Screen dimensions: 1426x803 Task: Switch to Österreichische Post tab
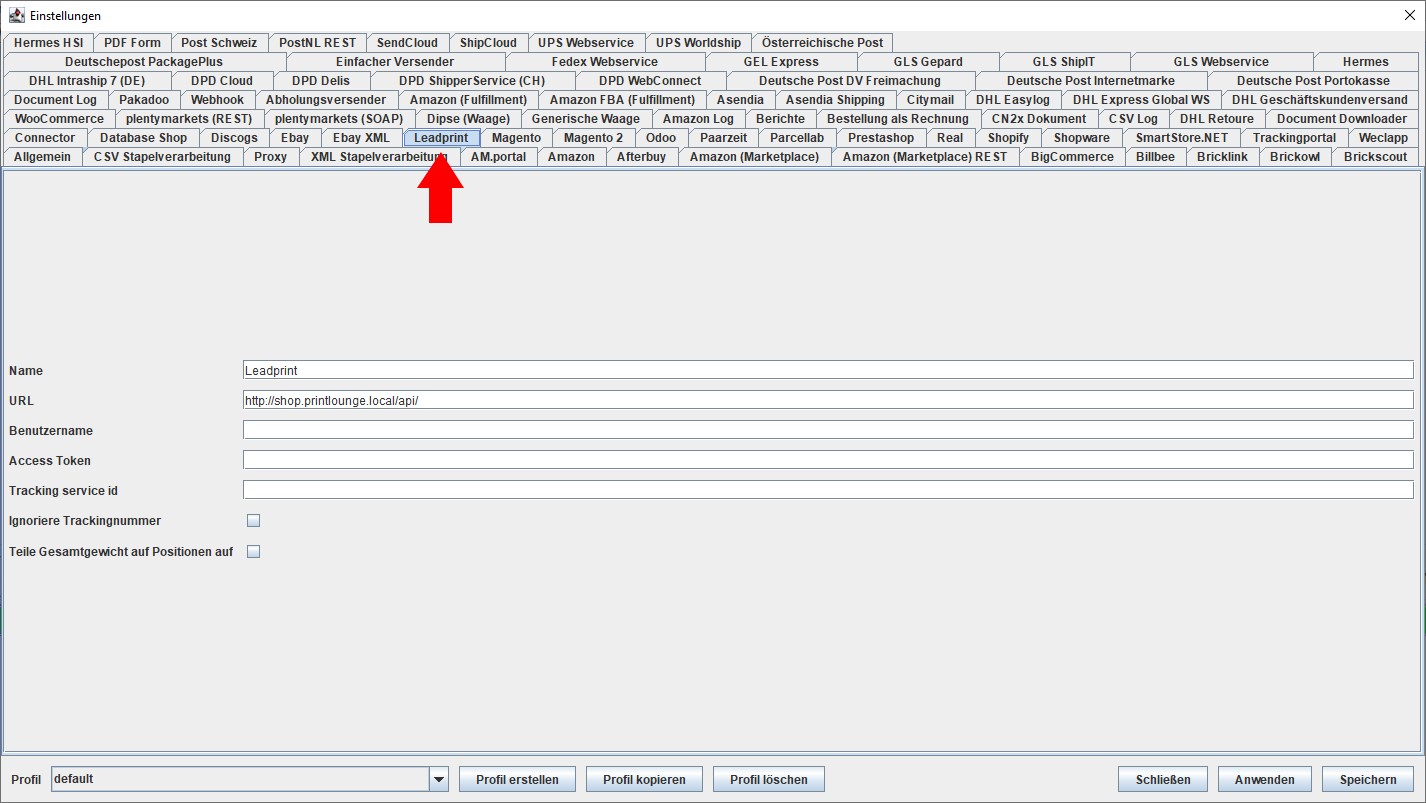(822, 43)
